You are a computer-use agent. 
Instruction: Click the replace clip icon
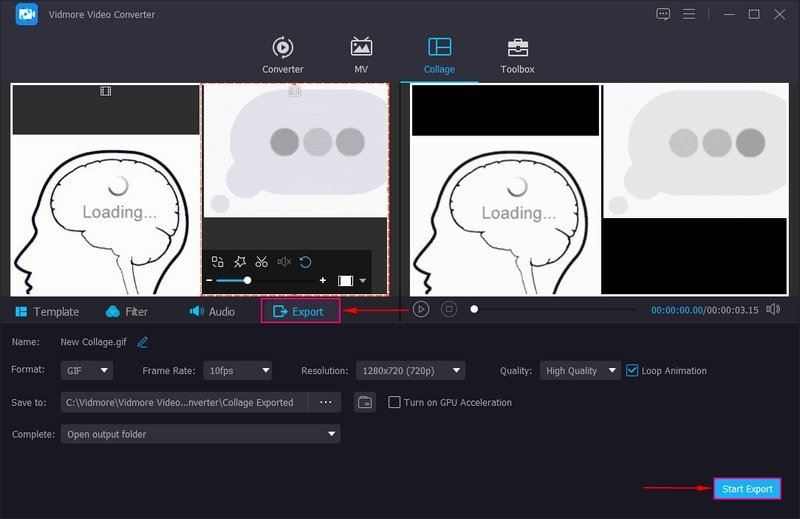pyautogui.click(x=217, y=262)
